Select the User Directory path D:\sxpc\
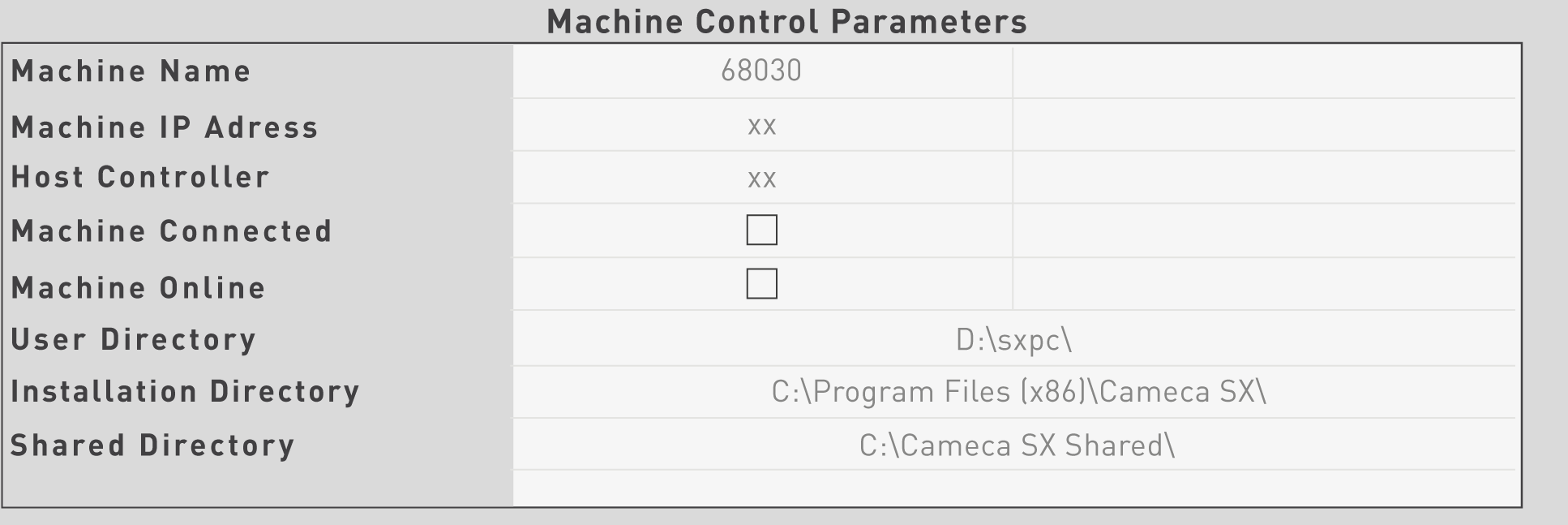This screenshot has width=1568, height=525. tap(1013, 340)
